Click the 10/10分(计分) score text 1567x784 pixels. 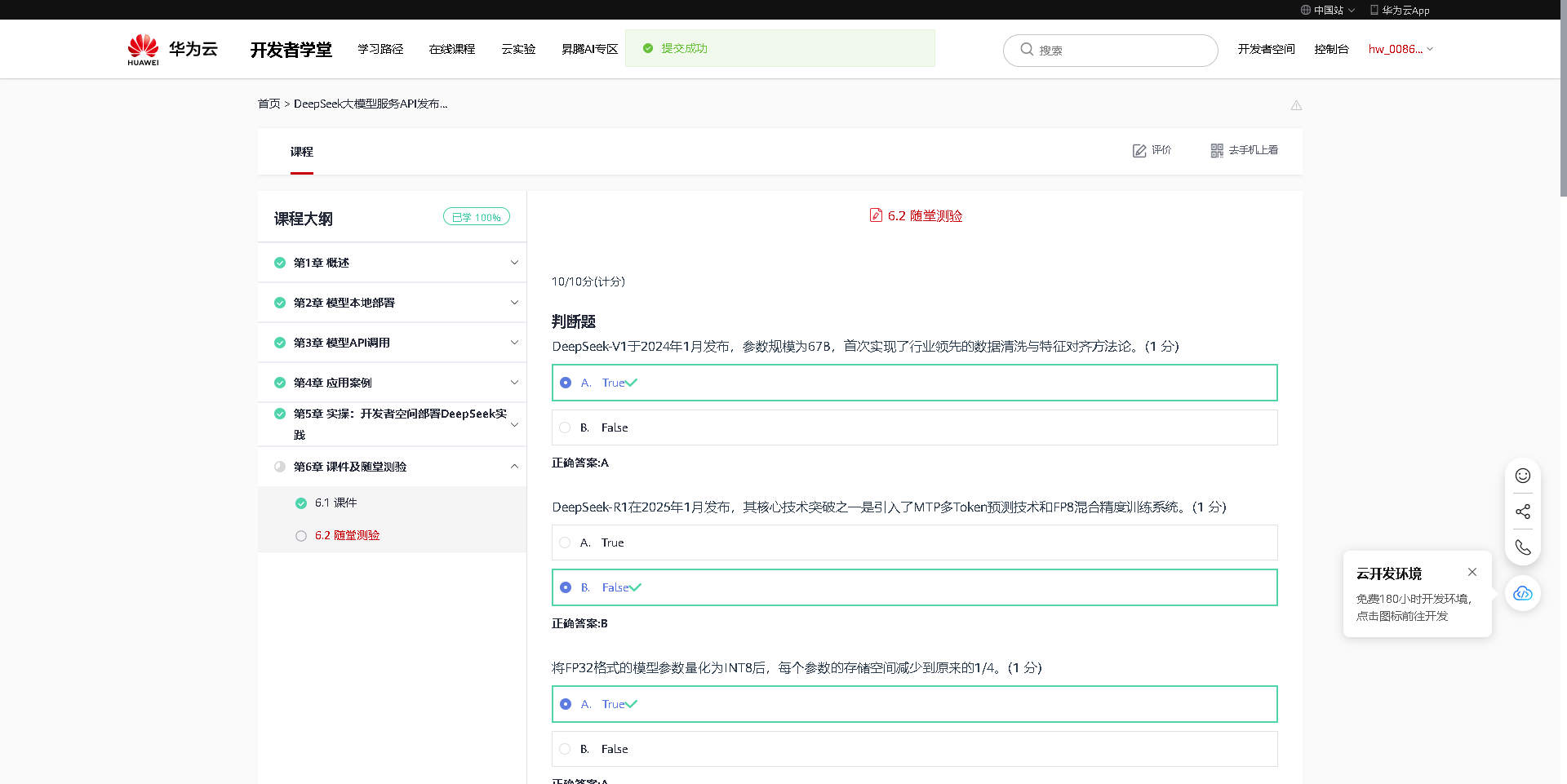[588, 281]
